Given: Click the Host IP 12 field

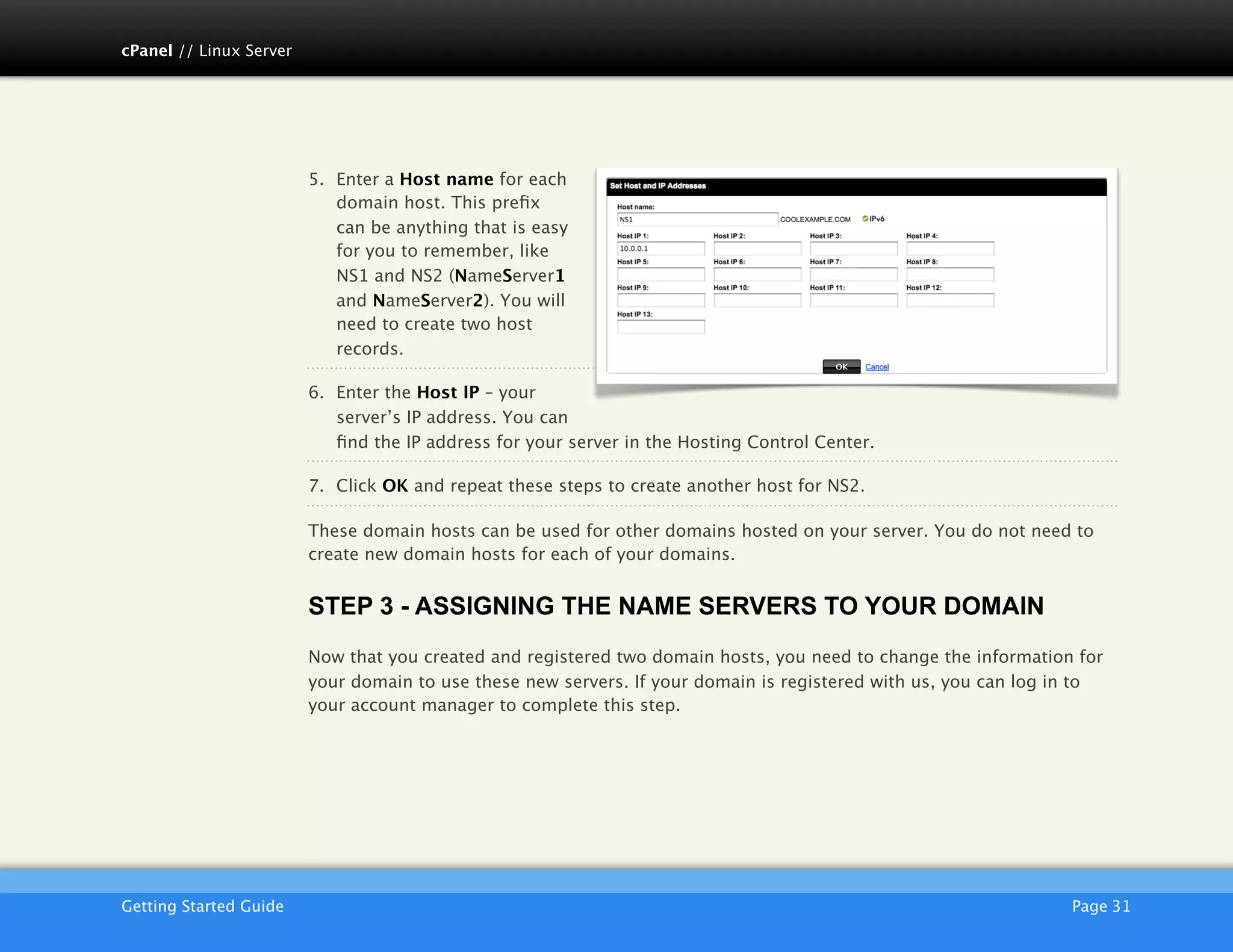Looking at the screenshot, I should pyautogui.click(x=950, y=300).
